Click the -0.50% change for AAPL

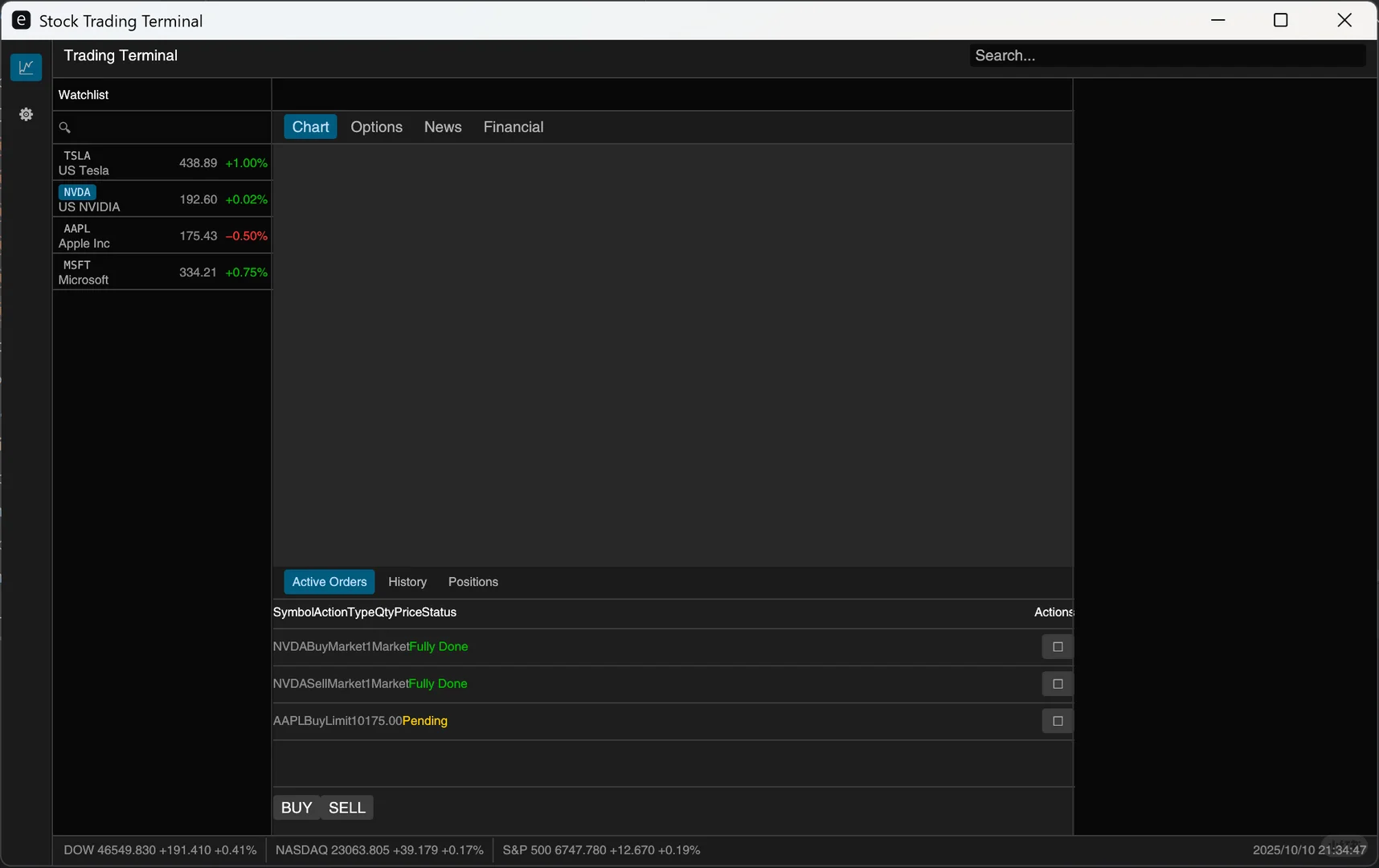(x=247, y=236)
